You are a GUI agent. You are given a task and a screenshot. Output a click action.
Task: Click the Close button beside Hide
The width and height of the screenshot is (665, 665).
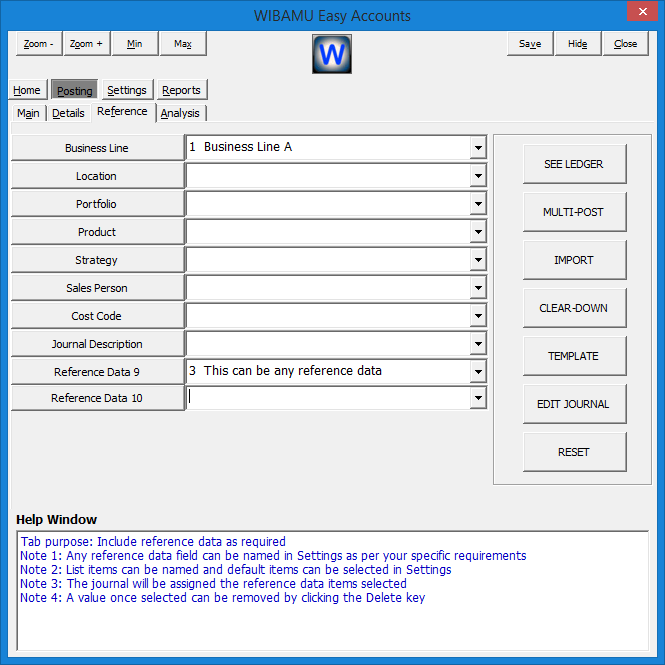(626, 43)
